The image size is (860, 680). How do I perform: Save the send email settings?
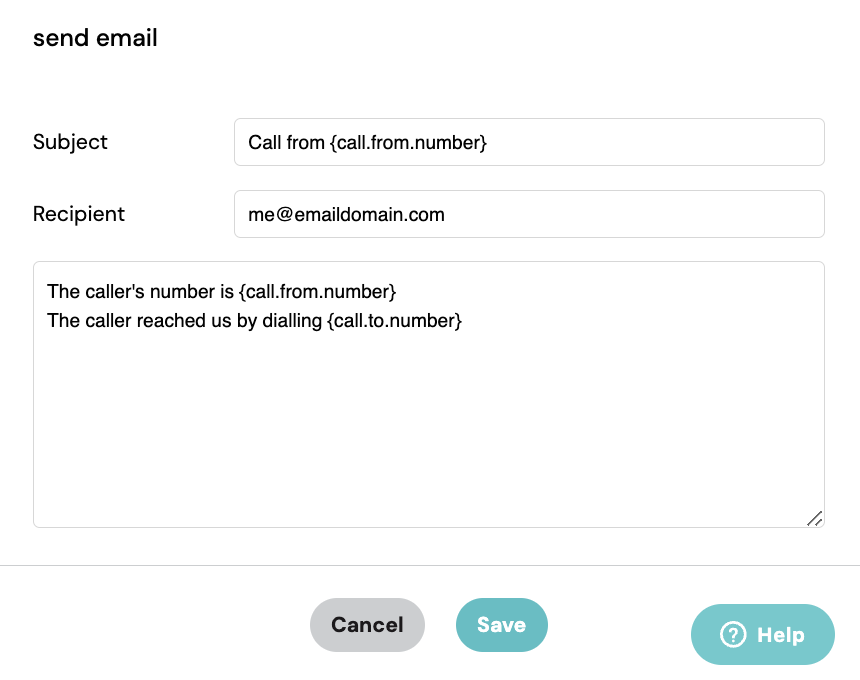(501, 625)
